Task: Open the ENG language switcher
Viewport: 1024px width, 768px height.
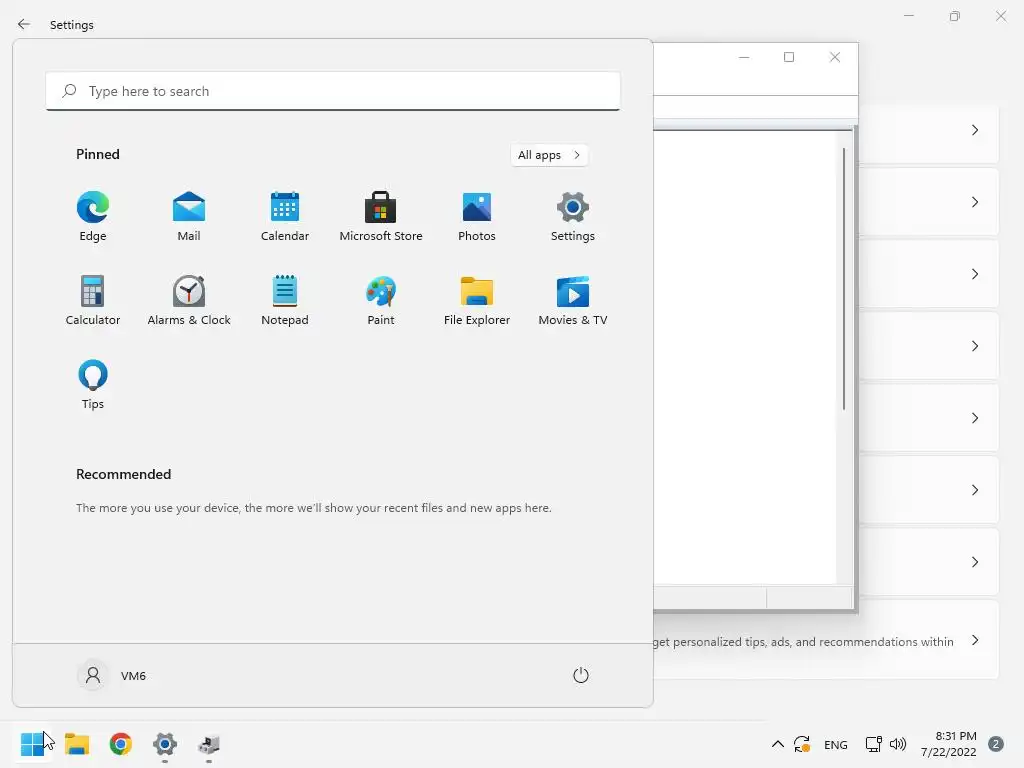Action: pyautogui.click(x=835, y=744)
